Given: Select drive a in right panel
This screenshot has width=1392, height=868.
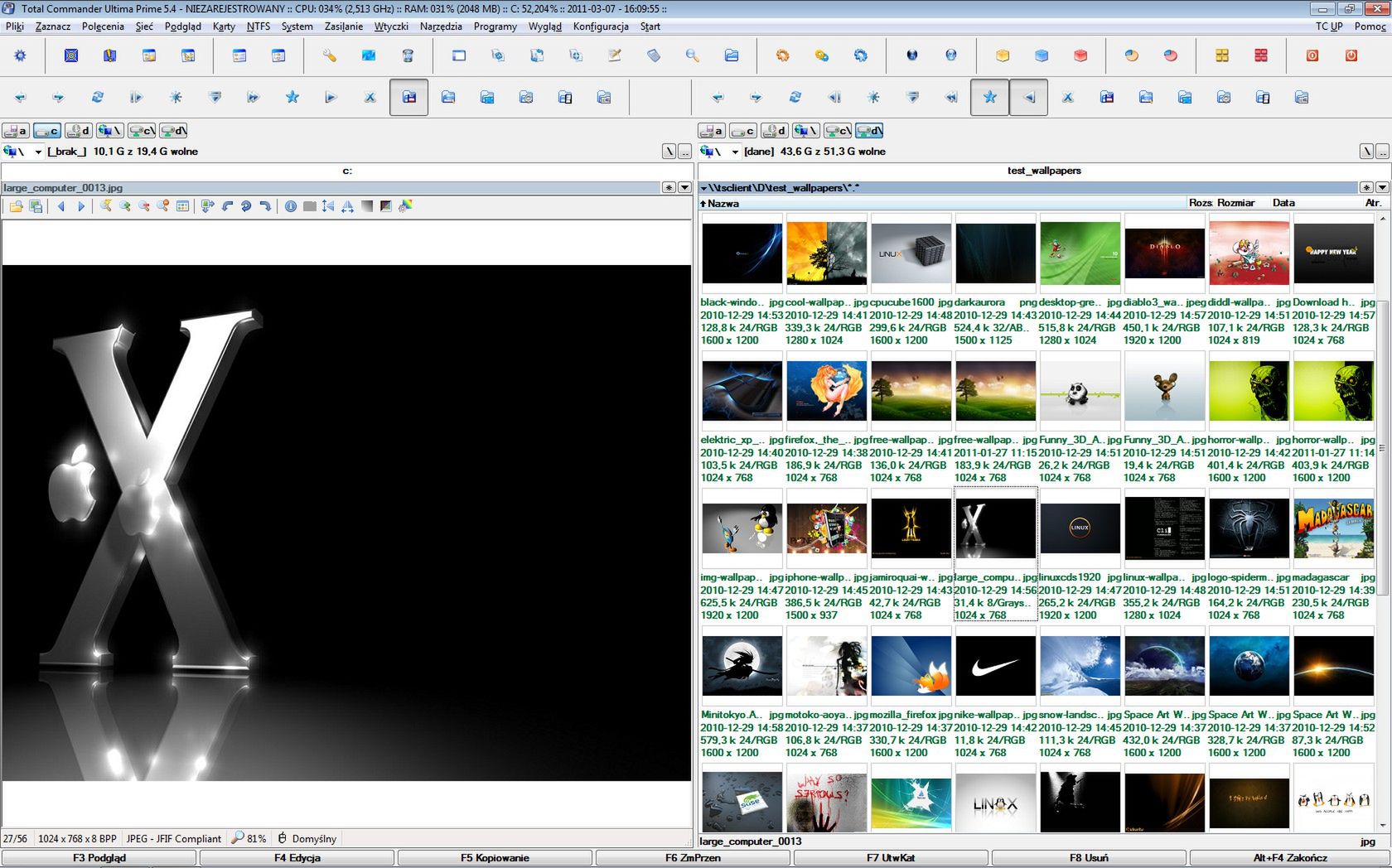Looking at the screenshot, I should 712,131.
